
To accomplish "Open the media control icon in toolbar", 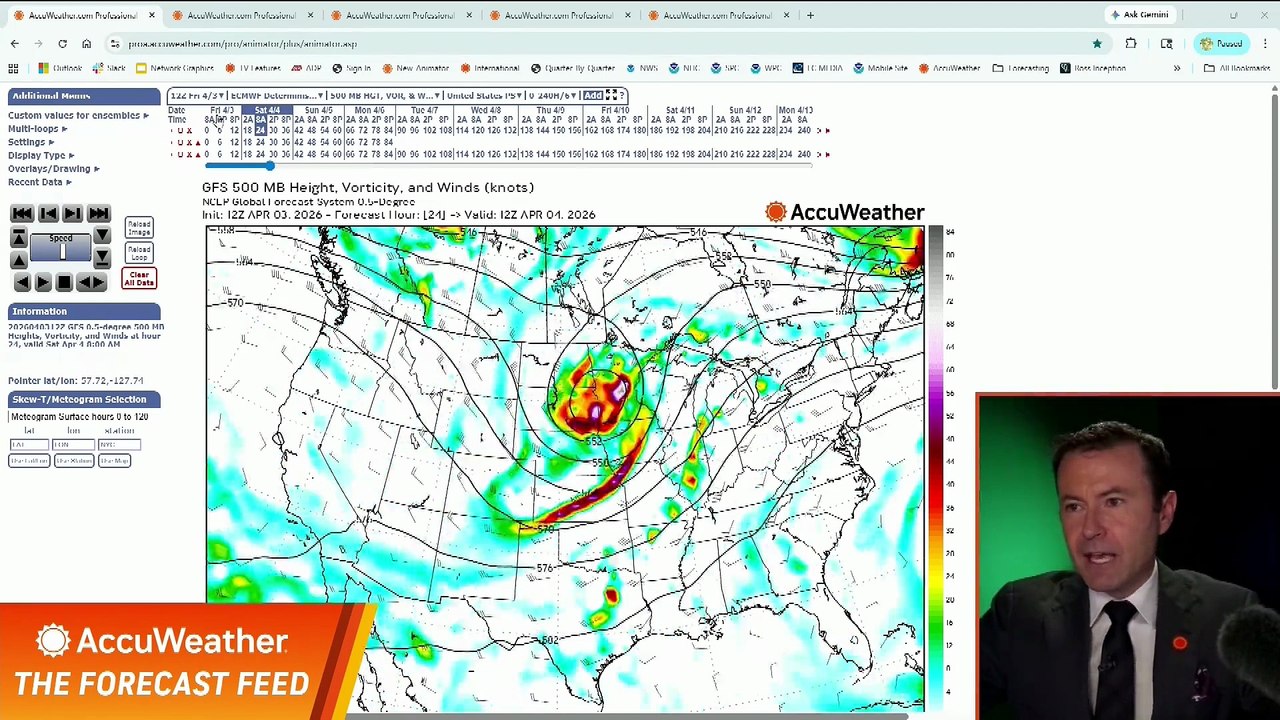I will click(1166, 43).
